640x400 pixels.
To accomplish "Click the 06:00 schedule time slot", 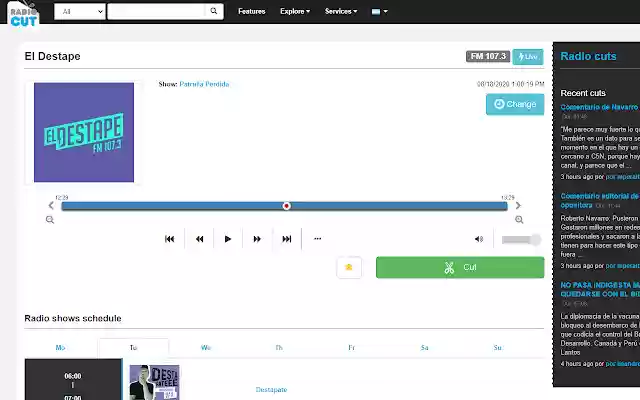I will pos(73,380).
